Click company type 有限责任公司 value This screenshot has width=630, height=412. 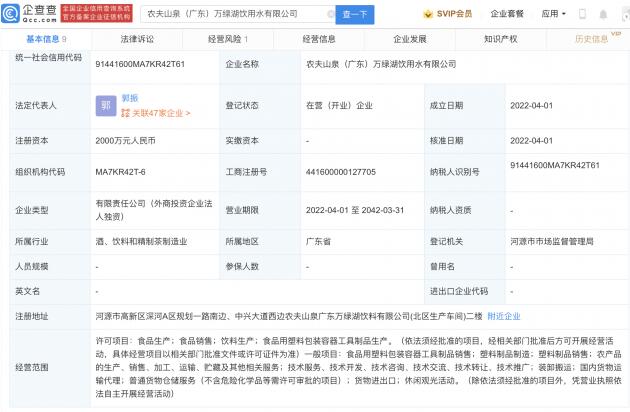coord(154,210)
